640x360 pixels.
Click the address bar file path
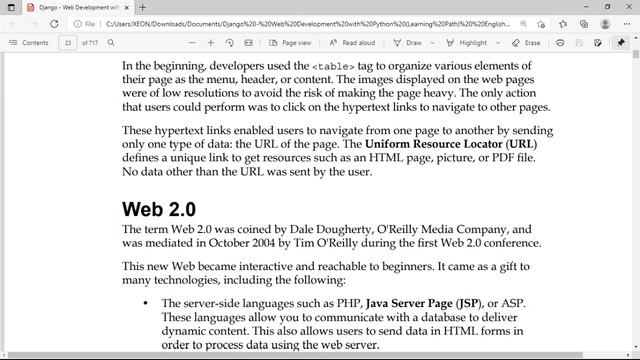[x=308, y=24]
